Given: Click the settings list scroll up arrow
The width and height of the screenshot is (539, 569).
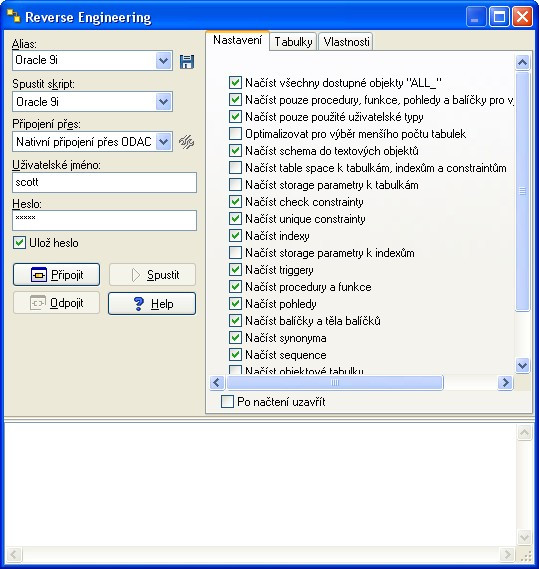Looking at the screenshot, I should (523, 62).
